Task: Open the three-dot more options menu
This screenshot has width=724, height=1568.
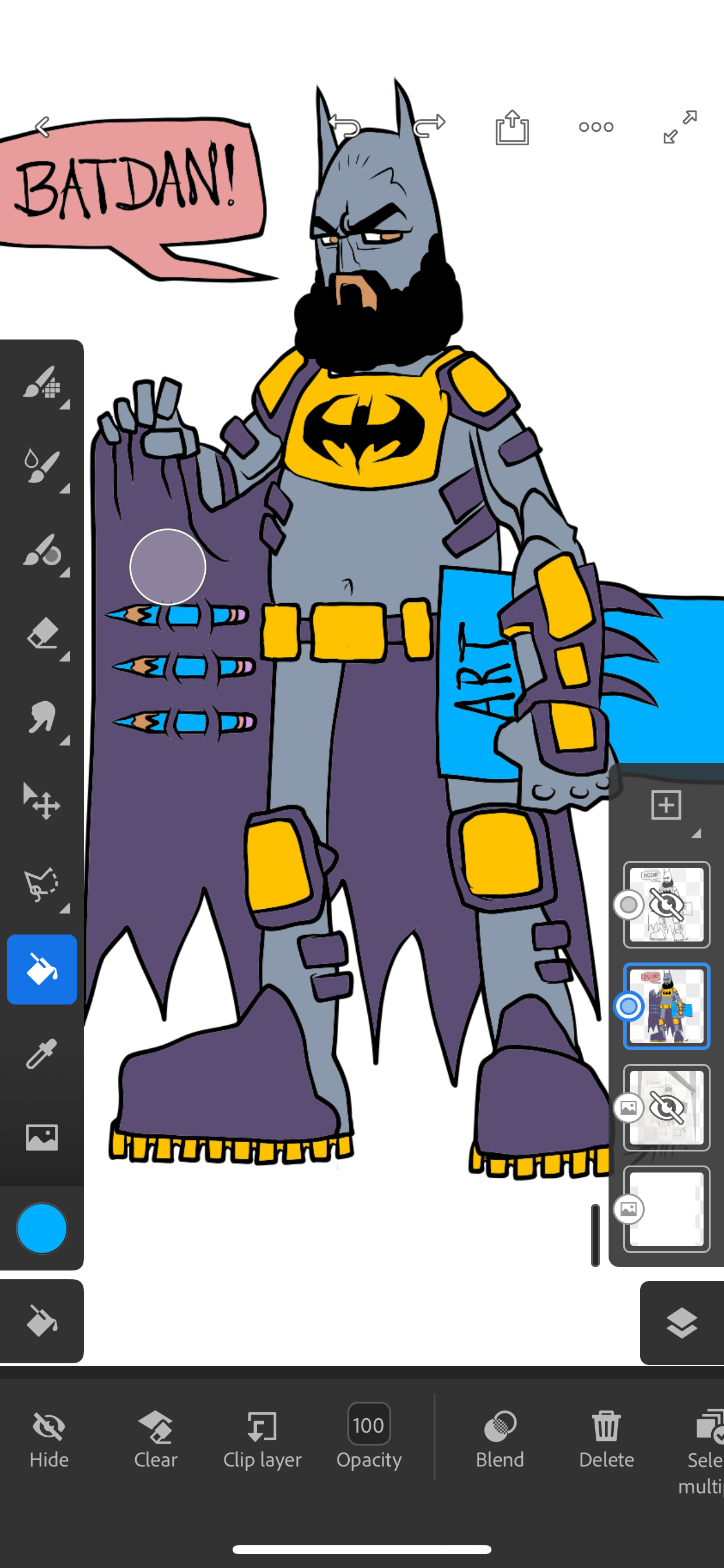Action: point(596,127)
